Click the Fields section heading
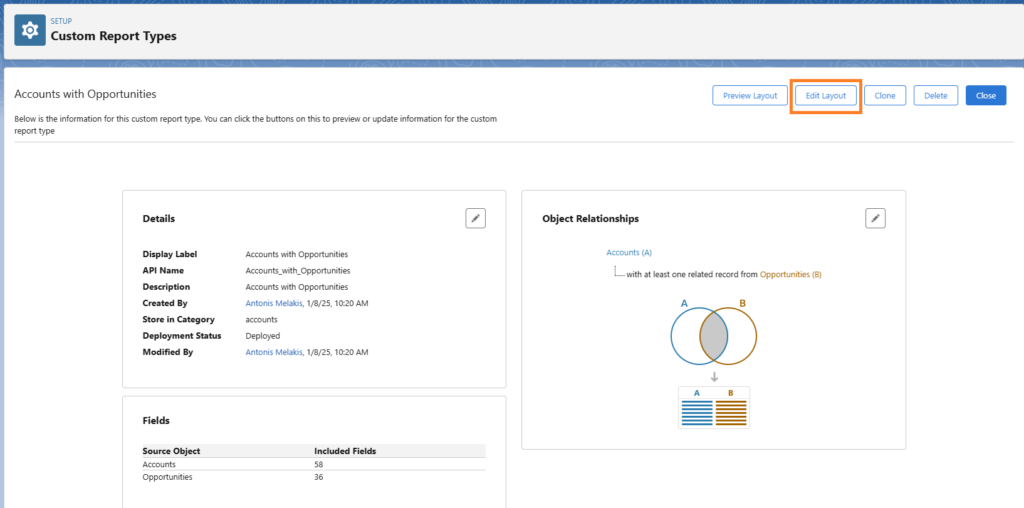 [156, 421]
